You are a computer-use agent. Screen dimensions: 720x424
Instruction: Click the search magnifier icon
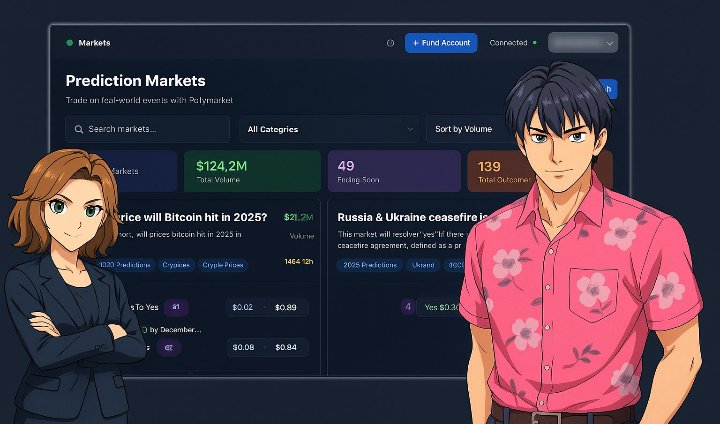79,129
